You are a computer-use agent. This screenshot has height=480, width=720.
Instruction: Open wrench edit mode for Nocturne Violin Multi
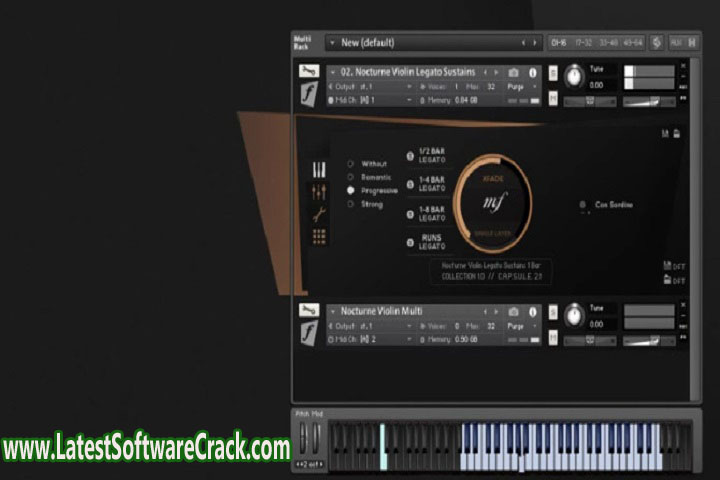309,310
